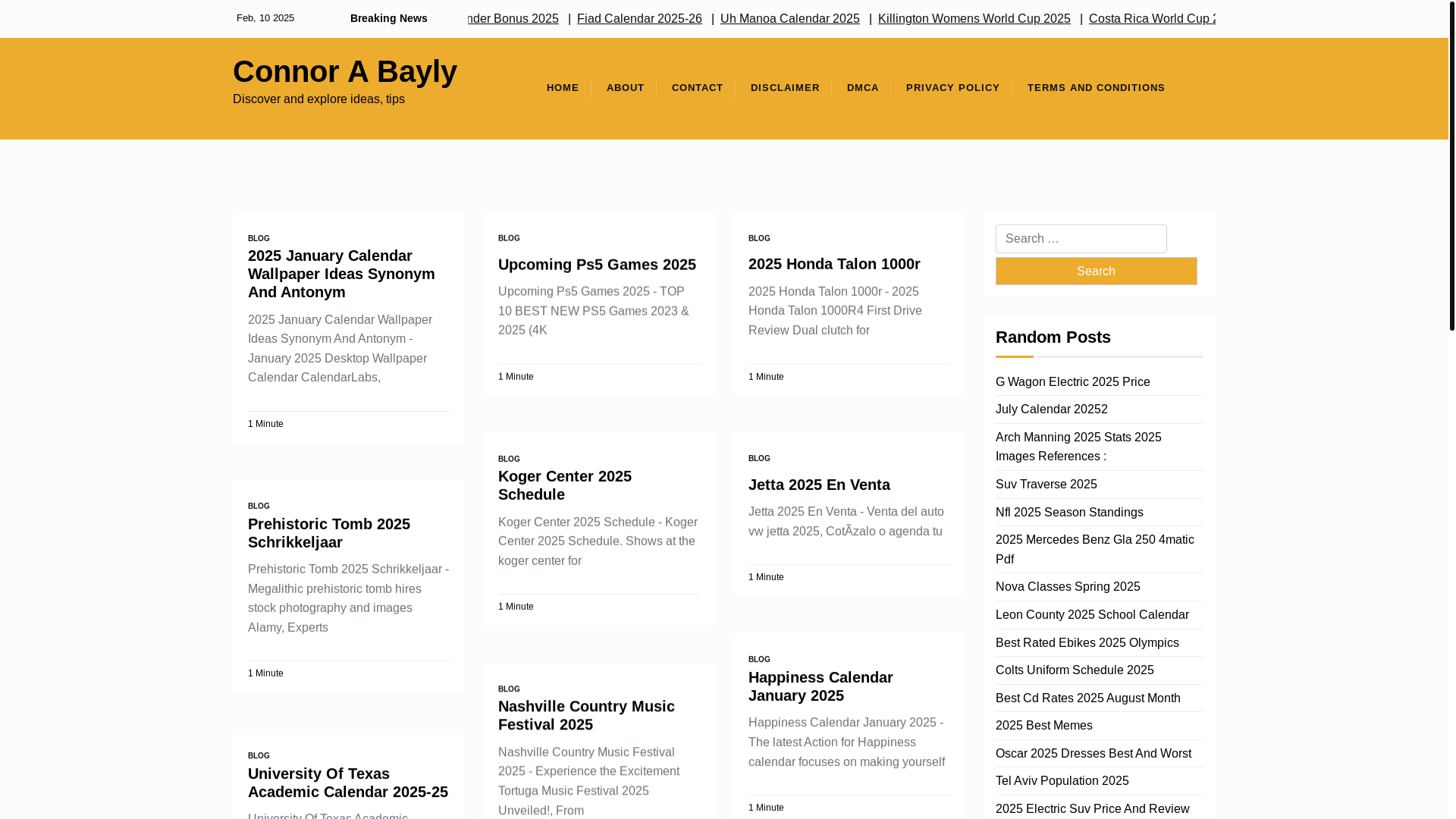The height and width of the screenshot is (819, 1456).
Task: Open Leon County 2025 School Calendar link
Action: pos(1091,615)
